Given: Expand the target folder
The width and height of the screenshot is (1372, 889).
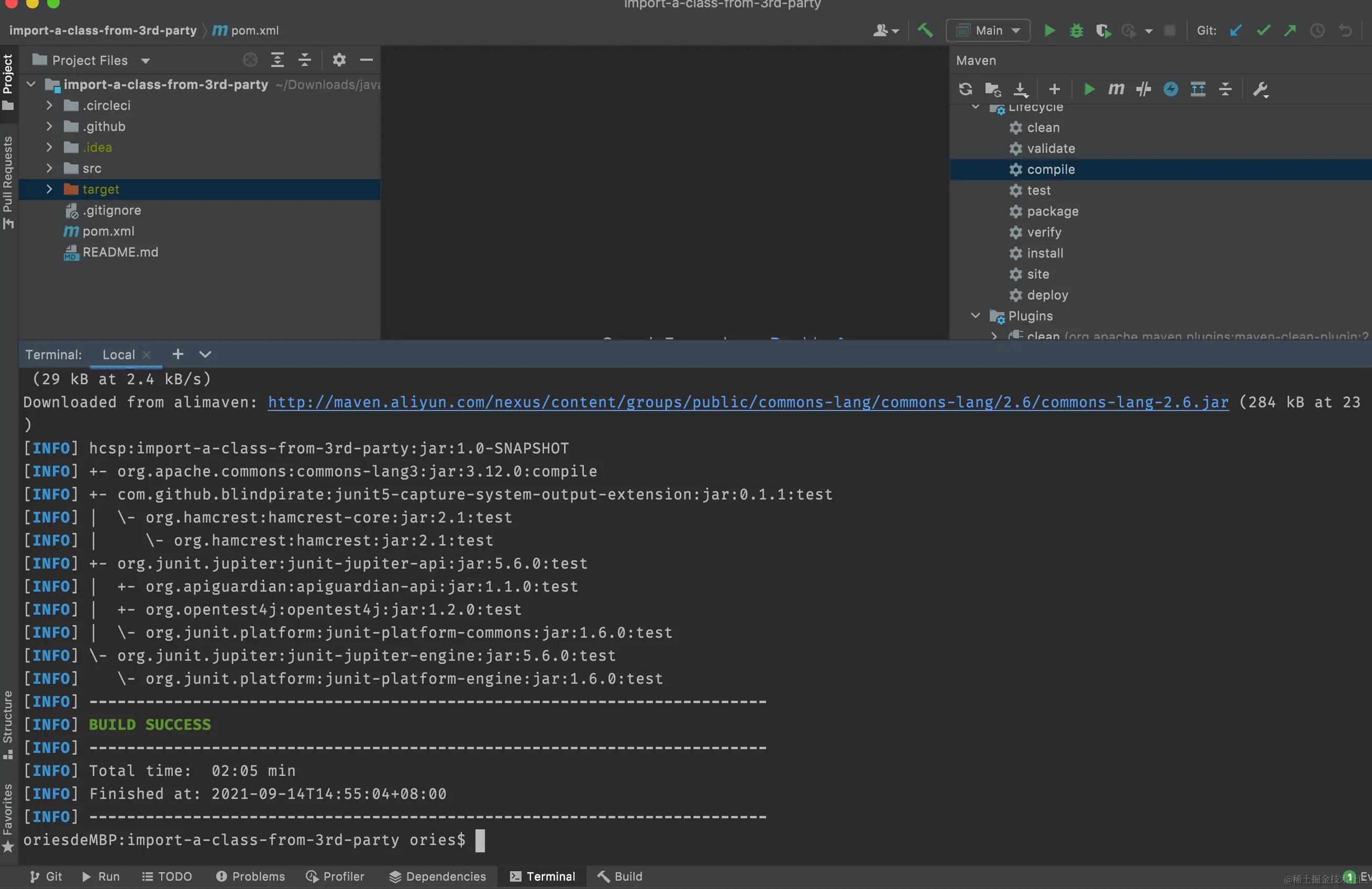Looking at the screenshot, I should click(49, 189).
